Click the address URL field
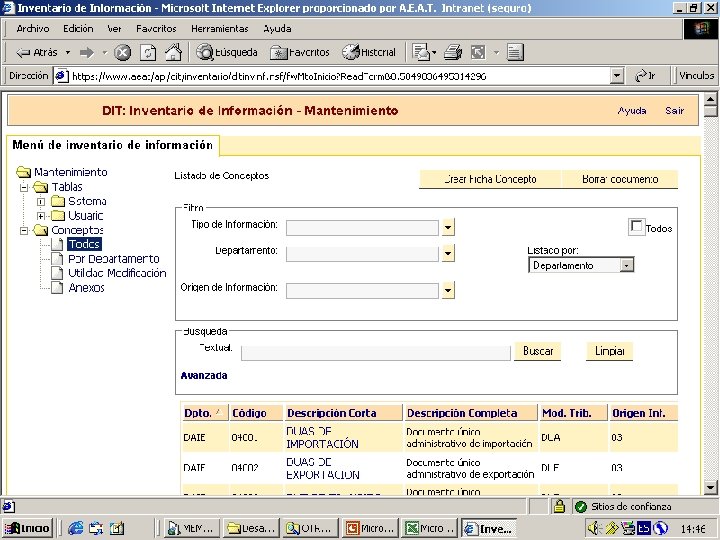Screen dimensions: 720x540 coord(340,76)
